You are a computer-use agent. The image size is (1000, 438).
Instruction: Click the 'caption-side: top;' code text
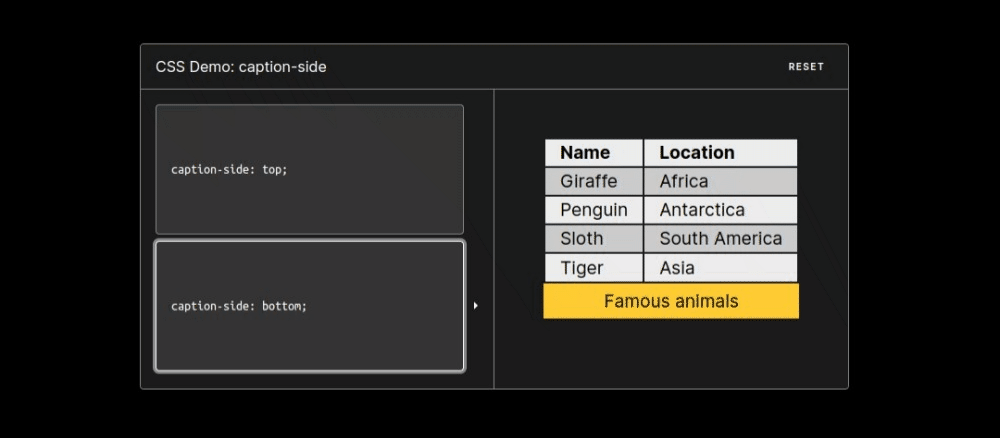point(230,170)
